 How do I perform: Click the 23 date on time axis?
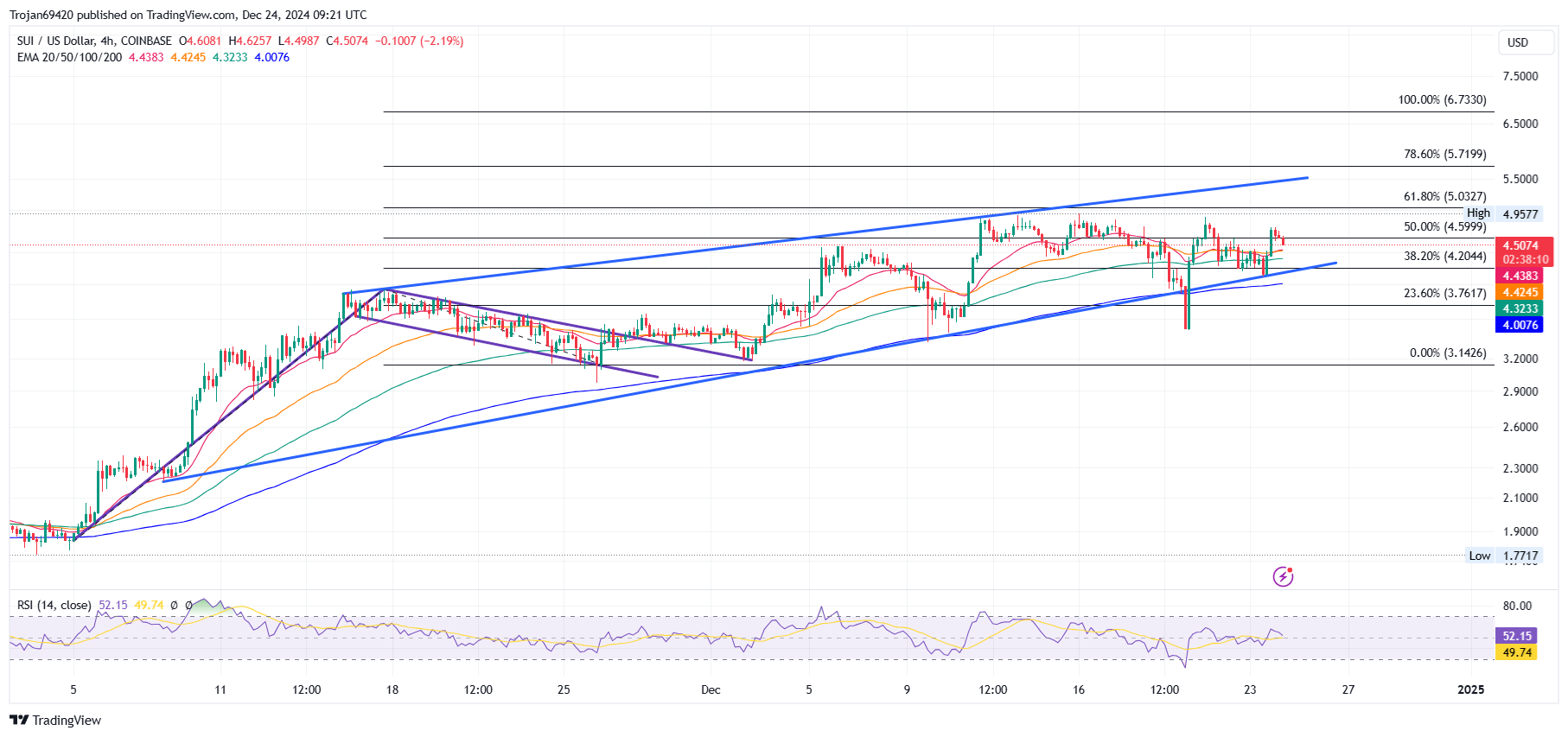[x=1250, y=689]
